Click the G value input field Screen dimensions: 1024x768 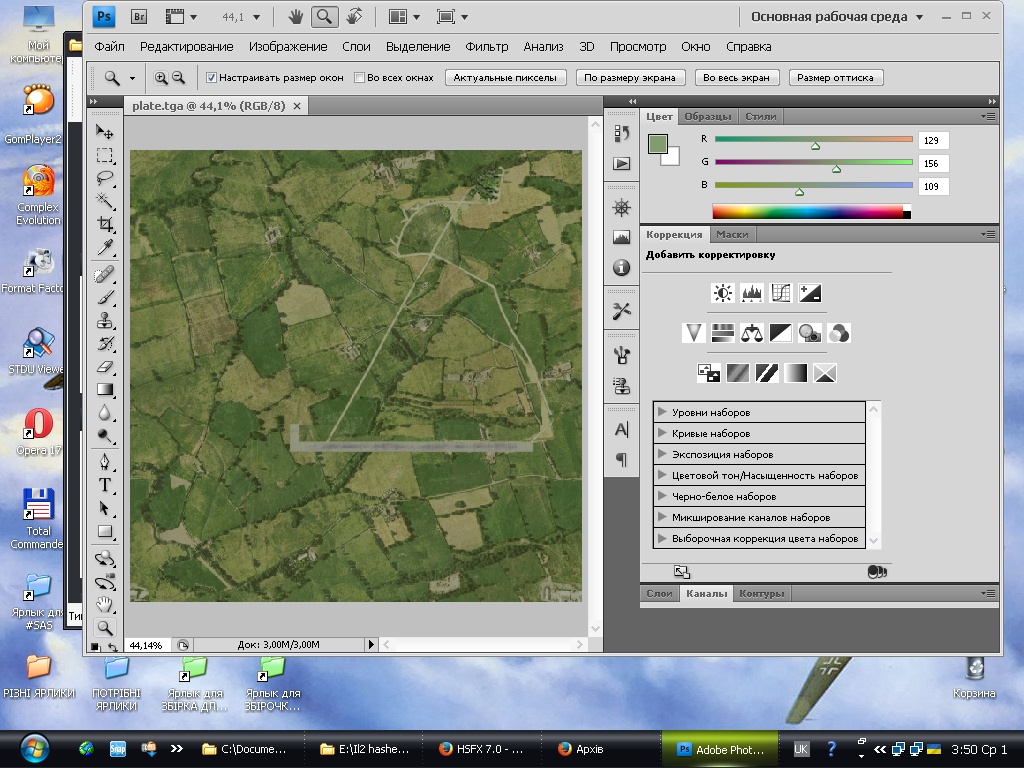tap(933, 163)
